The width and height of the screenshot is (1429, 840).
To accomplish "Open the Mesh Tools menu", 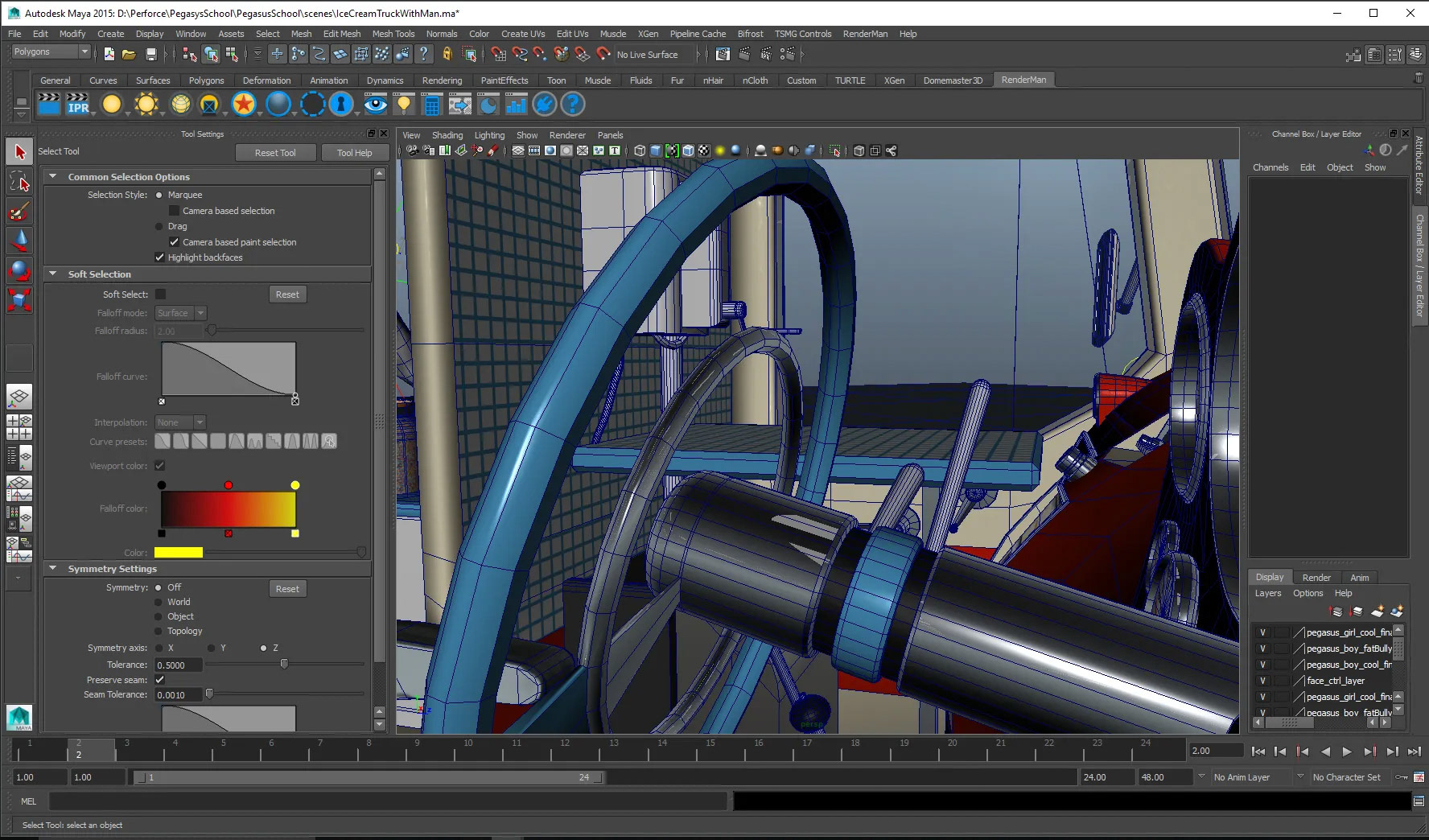I will point(393,34).
